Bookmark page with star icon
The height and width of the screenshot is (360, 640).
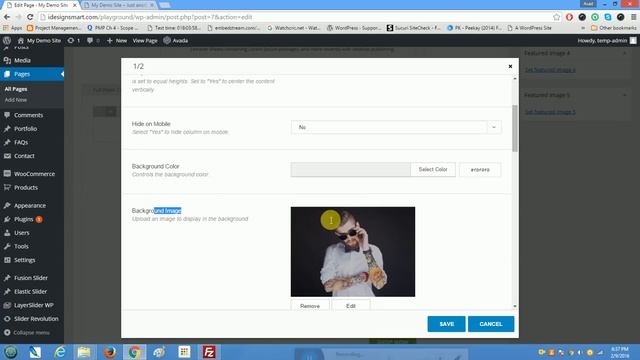click(557, 17)
